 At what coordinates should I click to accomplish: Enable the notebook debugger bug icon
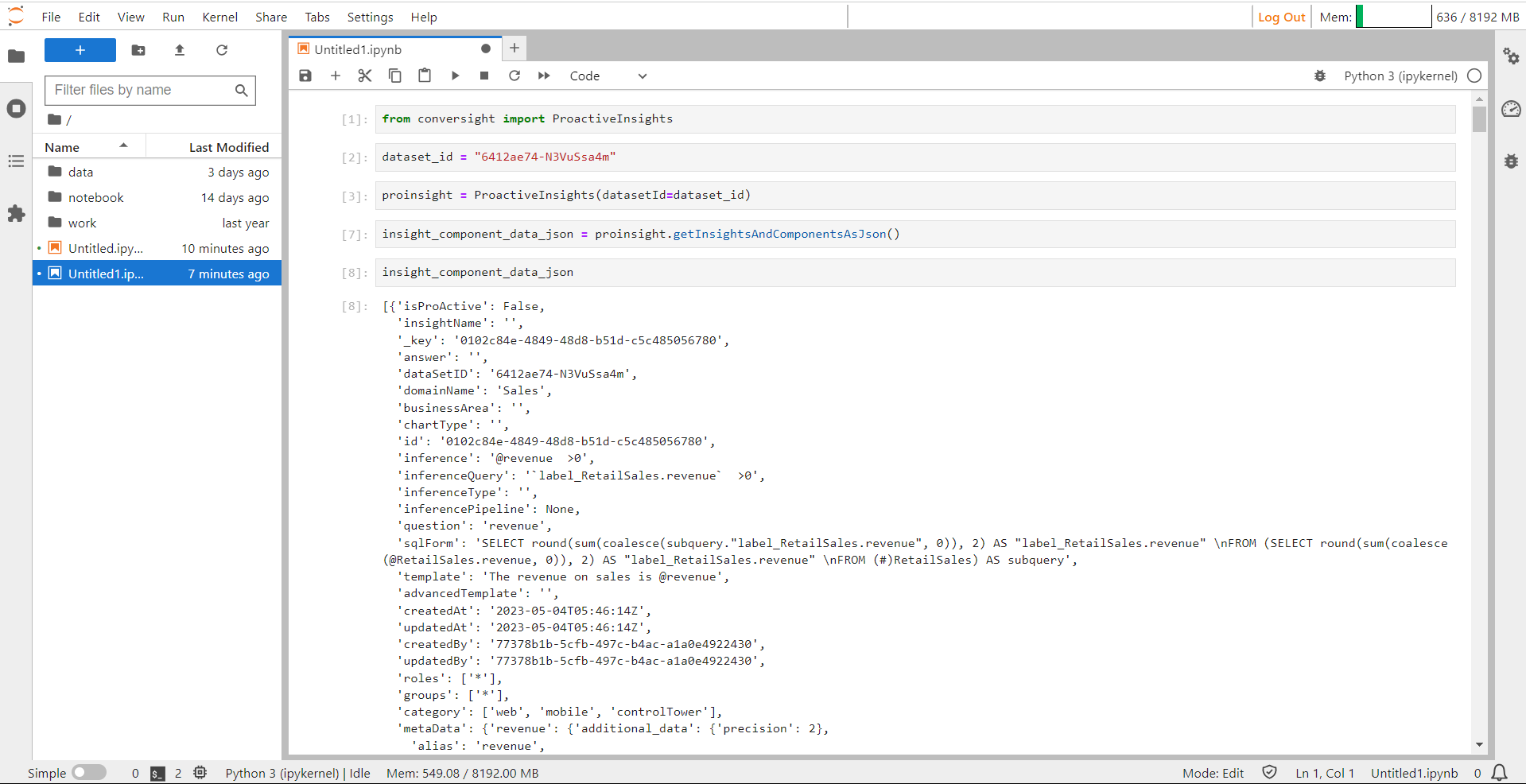[1320, 76]
